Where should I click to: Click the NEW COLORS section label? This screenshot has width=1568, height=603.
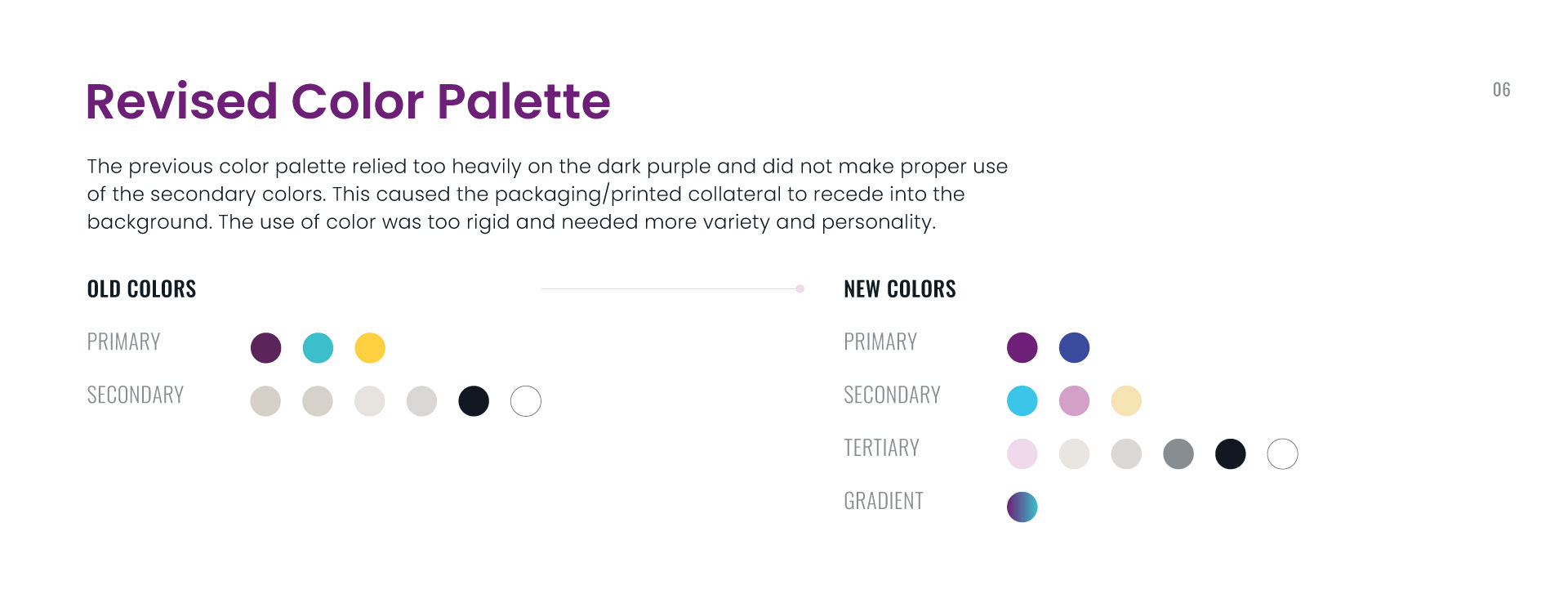[x=900, y=288]
